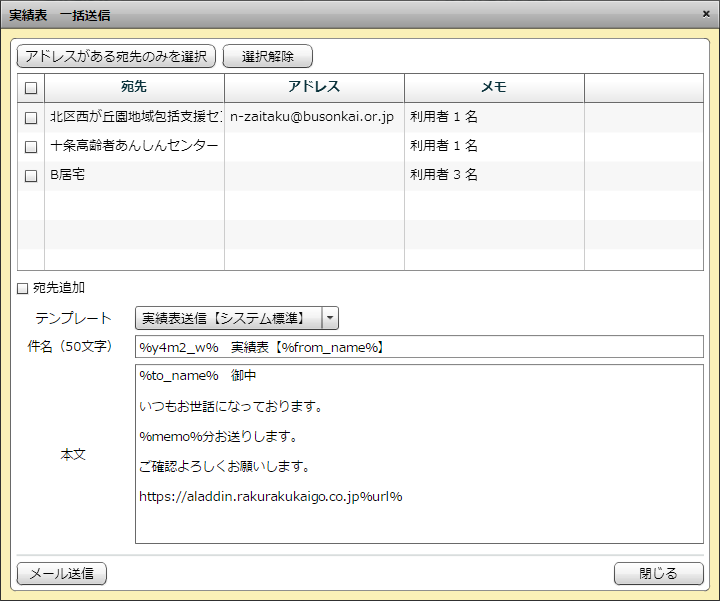
Task: Click the 実績表送信【システム標準】 template field
Action: click(x=228, y=318)
